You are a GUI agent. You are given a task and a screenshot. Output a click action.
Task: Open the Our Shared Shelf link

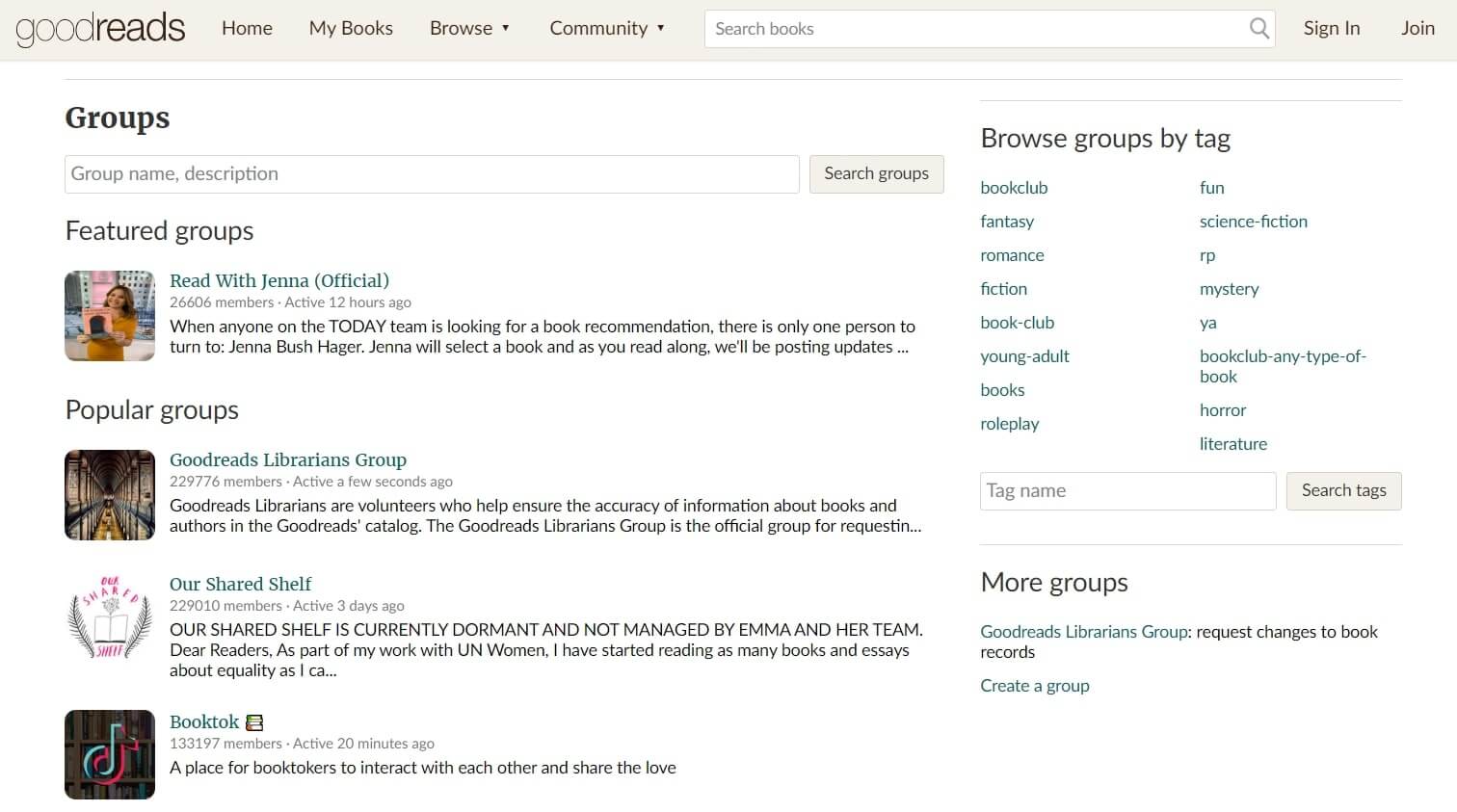tap(241, 584)
